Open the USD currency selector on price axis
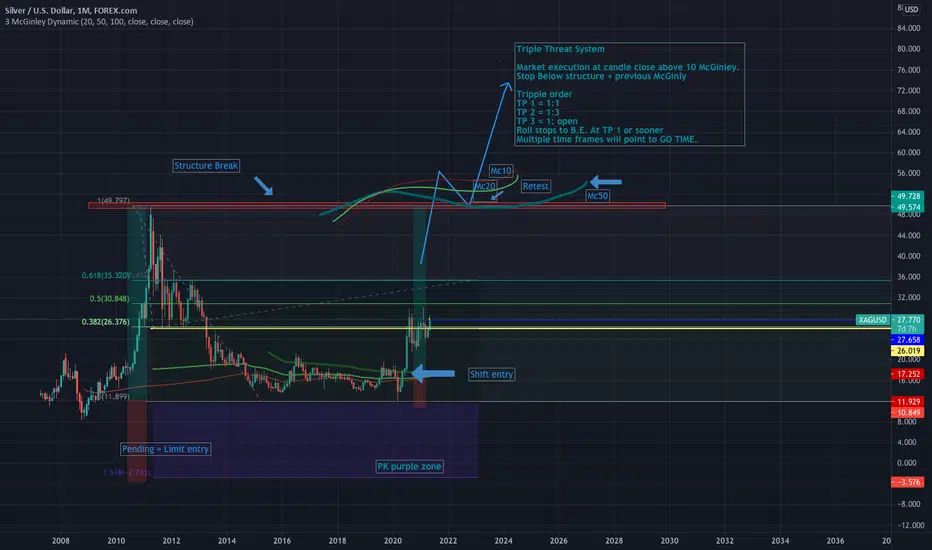 click(911, 9)
